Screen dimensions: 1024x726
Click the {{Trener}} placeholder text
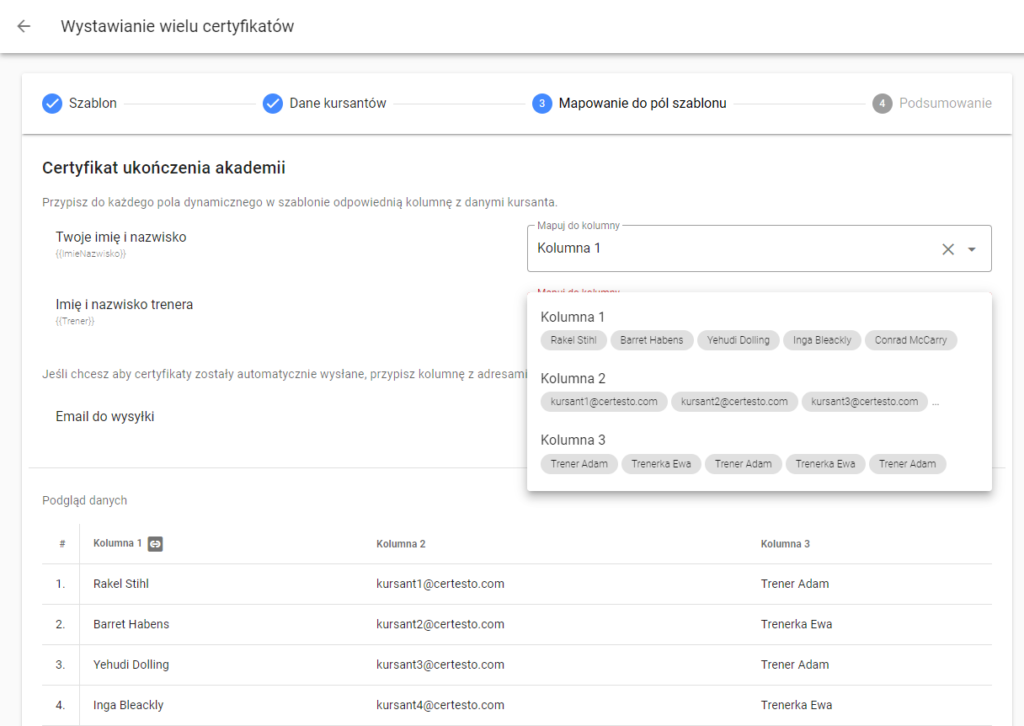(x=74, y=321)
